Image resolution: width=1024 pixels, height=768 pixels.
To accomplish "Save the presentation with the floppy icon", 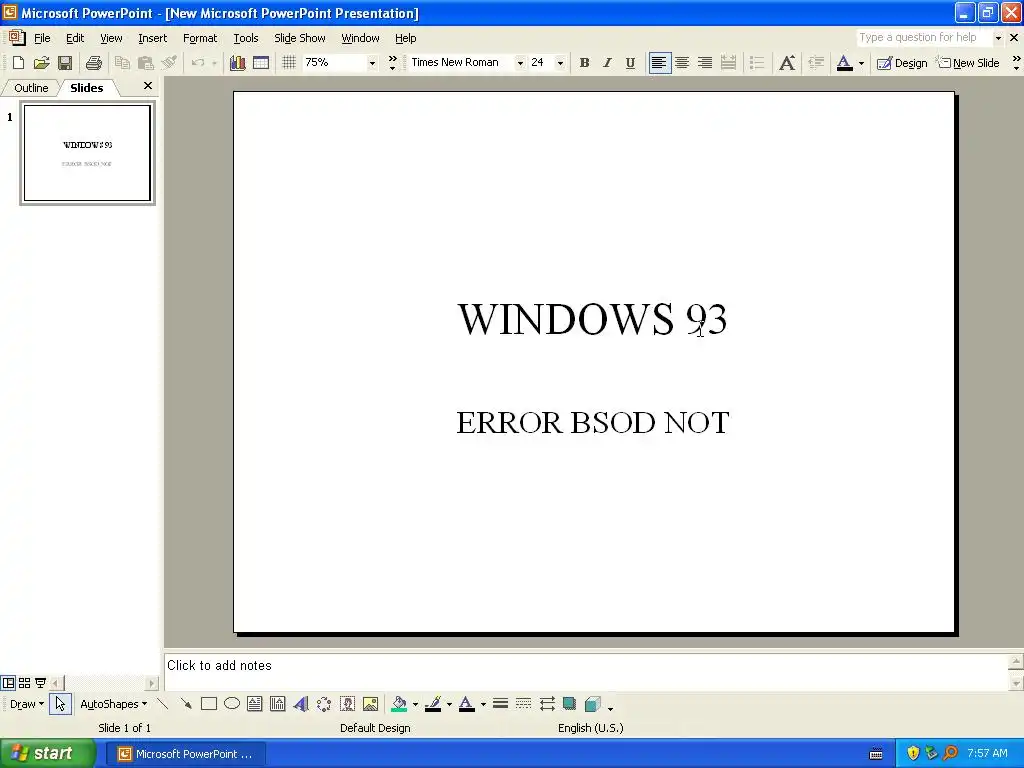I will click(x=65, y=63).
